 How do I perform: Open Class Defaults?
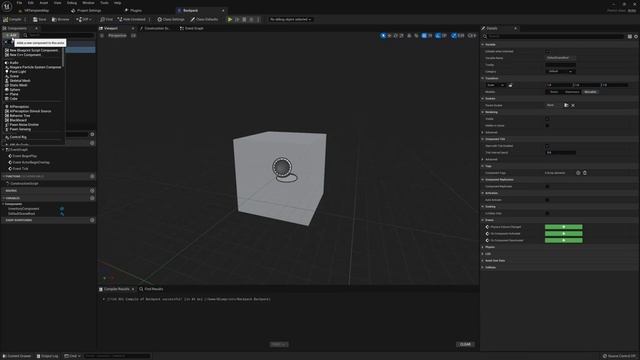click(x=204, y=19)
